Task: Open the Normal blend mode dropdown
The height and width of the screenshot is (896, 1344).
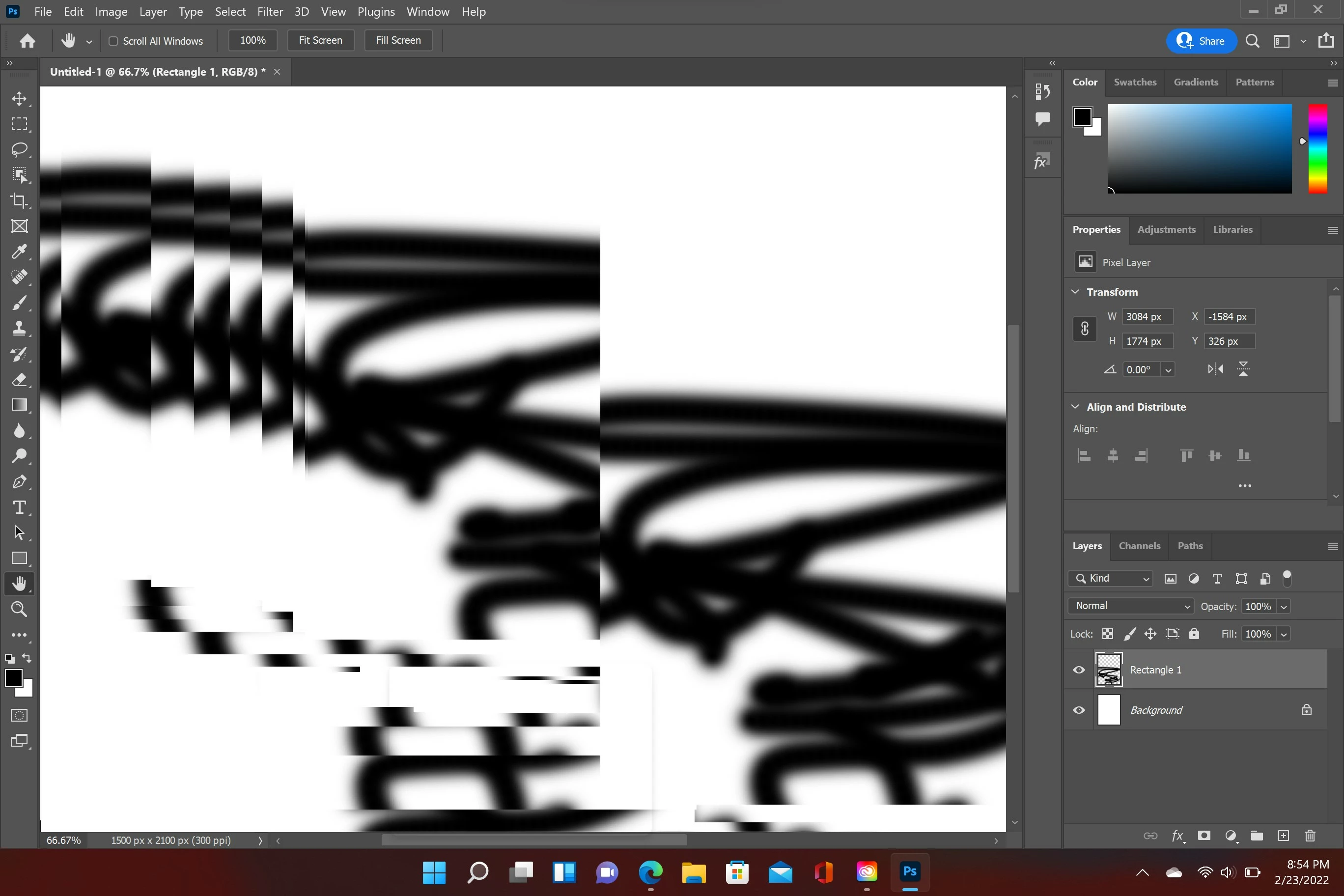Action: tap(1130, 606)
